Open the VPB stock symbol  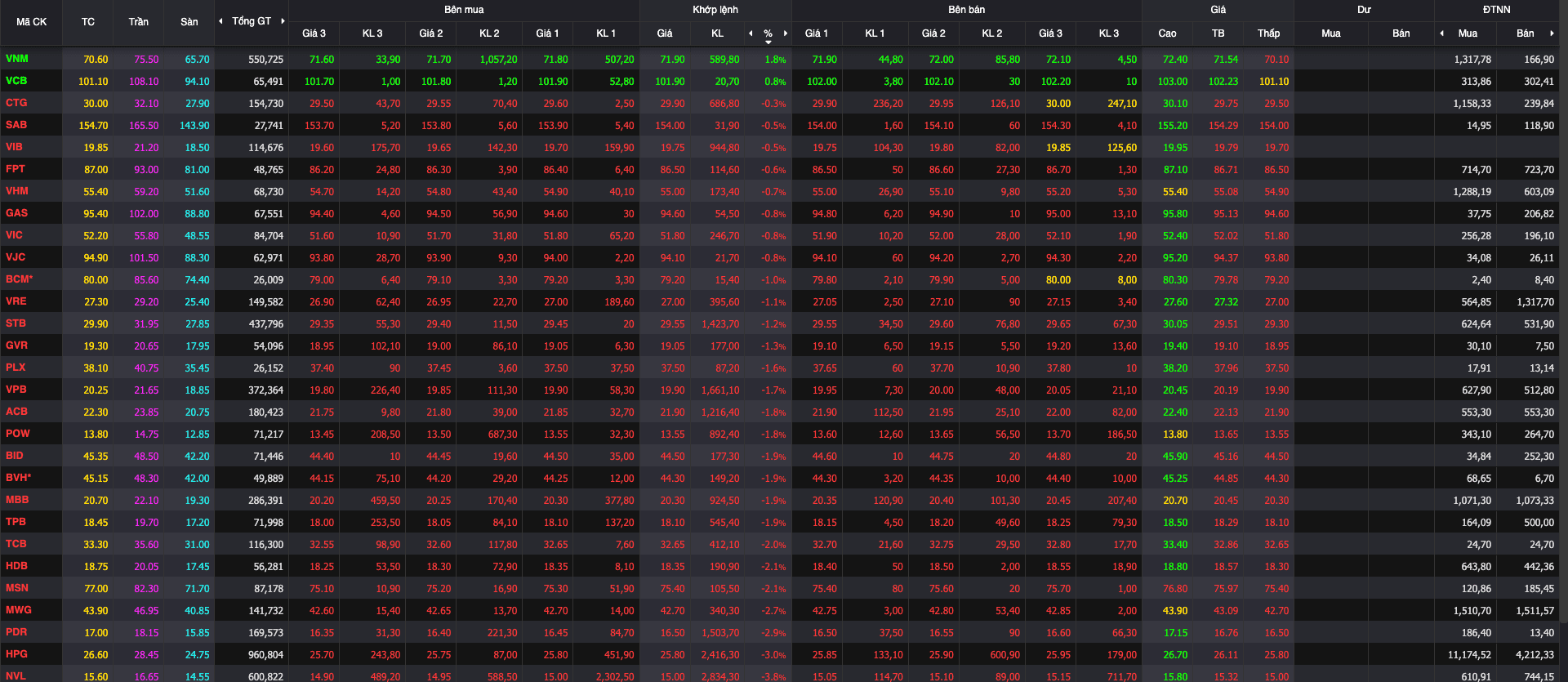click(x=16, y=390)
